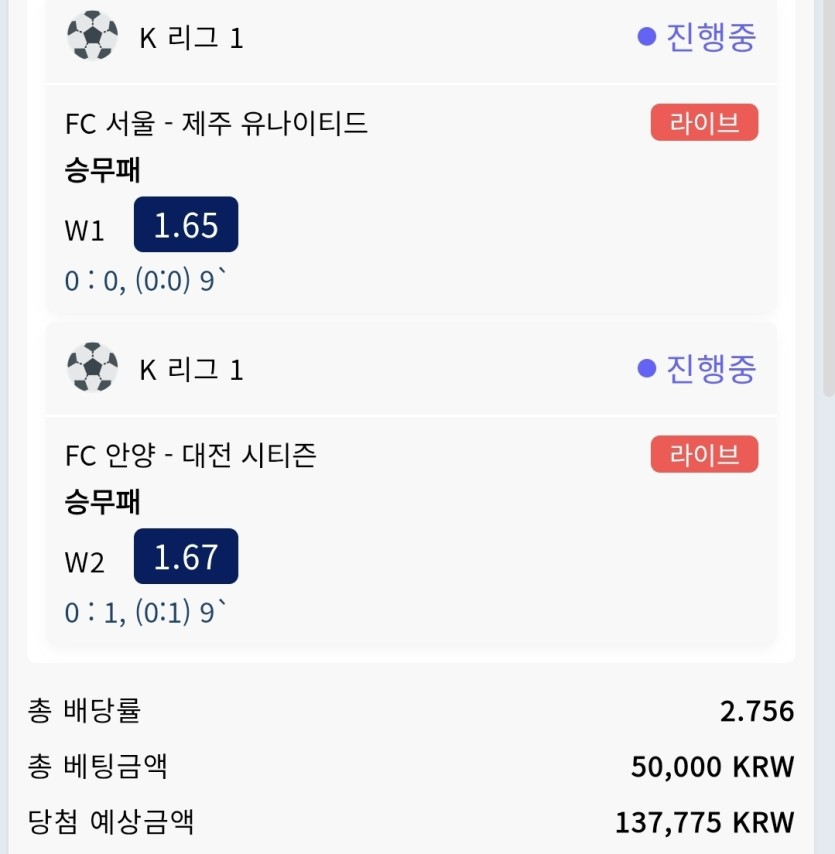Image resolution: width=835 pixels, height=854 pixels.
Task: Click the vertical scrollbar on the right edge
Action: pos(830,196)
